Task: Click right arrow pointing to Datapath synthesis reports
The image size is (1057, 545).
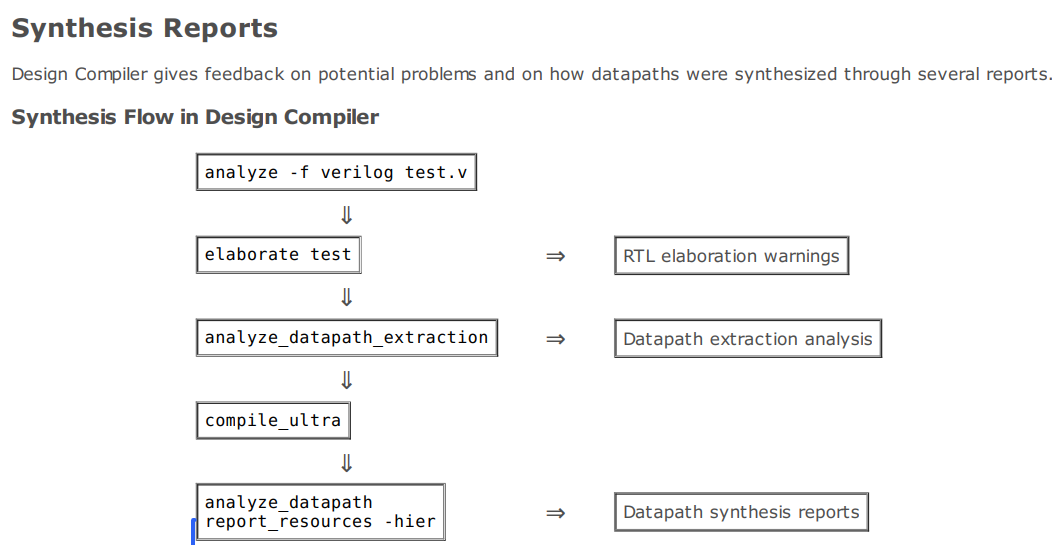Action: coord(555,513)
